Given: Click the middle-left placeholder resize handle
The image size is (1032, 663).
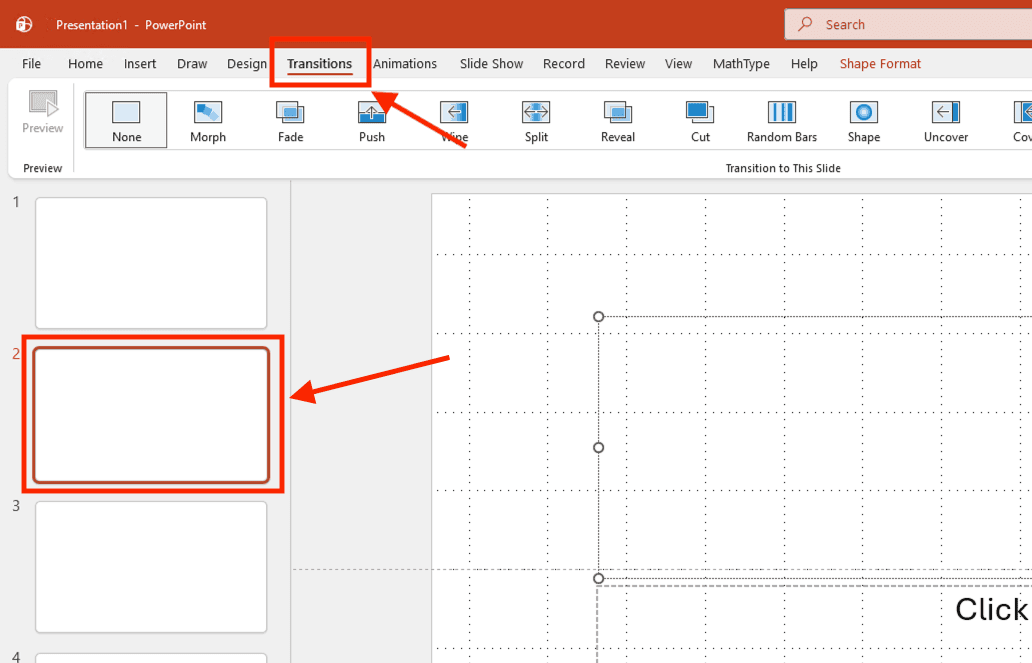Looking at the screenshot, I should coord(598,448).
